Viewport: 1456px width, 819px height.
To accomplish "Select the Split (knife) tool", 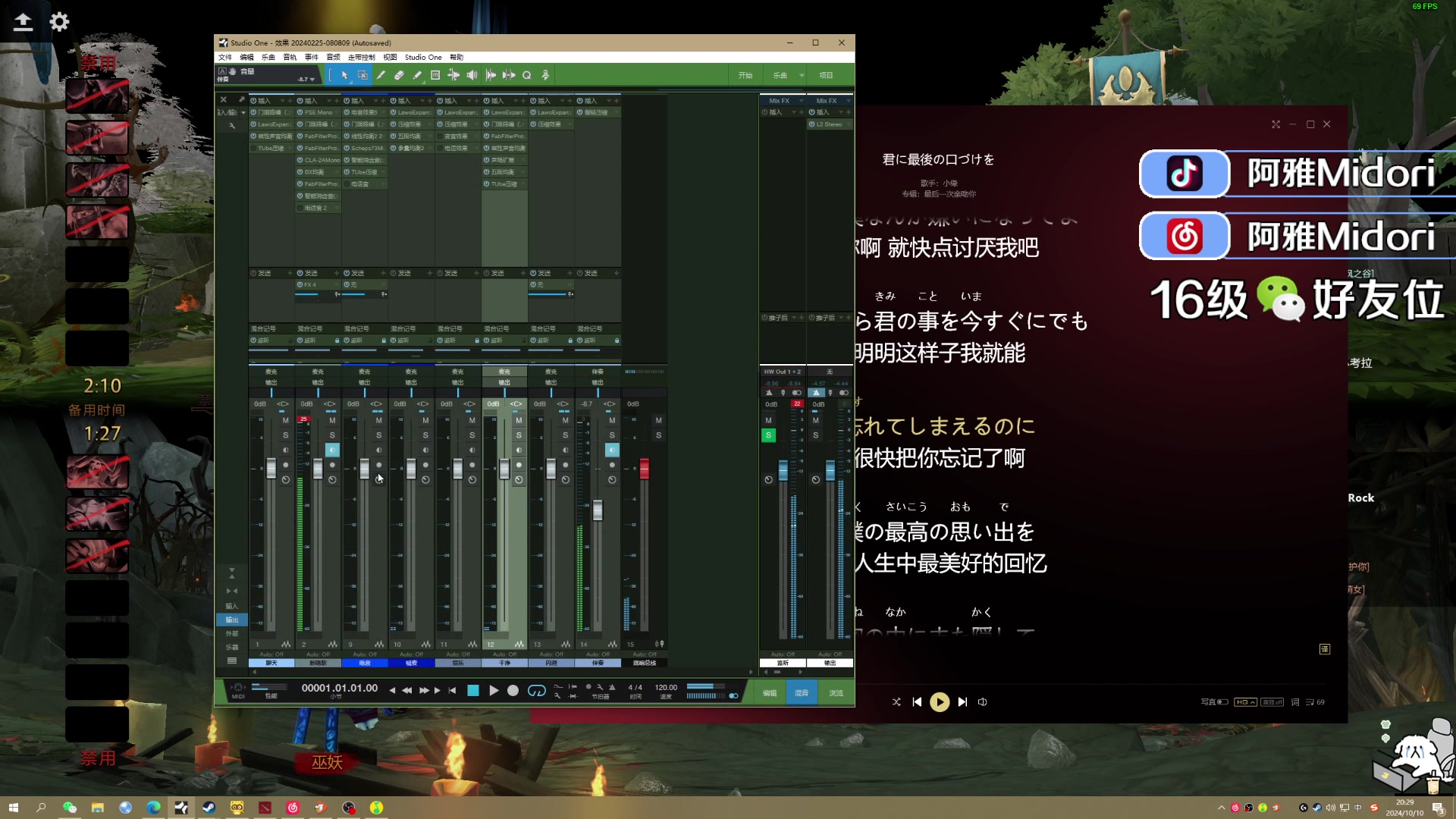I will pyautogui.click(x=381, y=75).
